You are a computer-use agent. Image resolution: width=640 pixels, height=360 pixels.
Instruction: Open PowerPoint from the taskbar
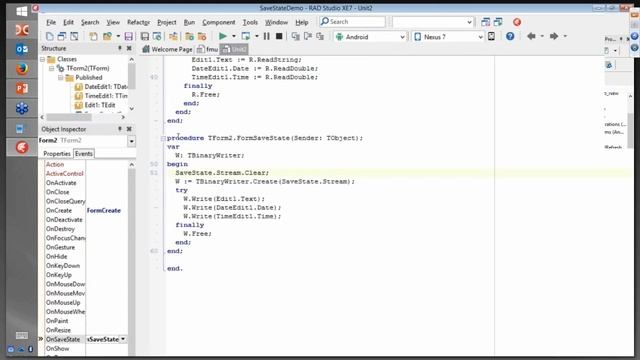tap(22, 89)
